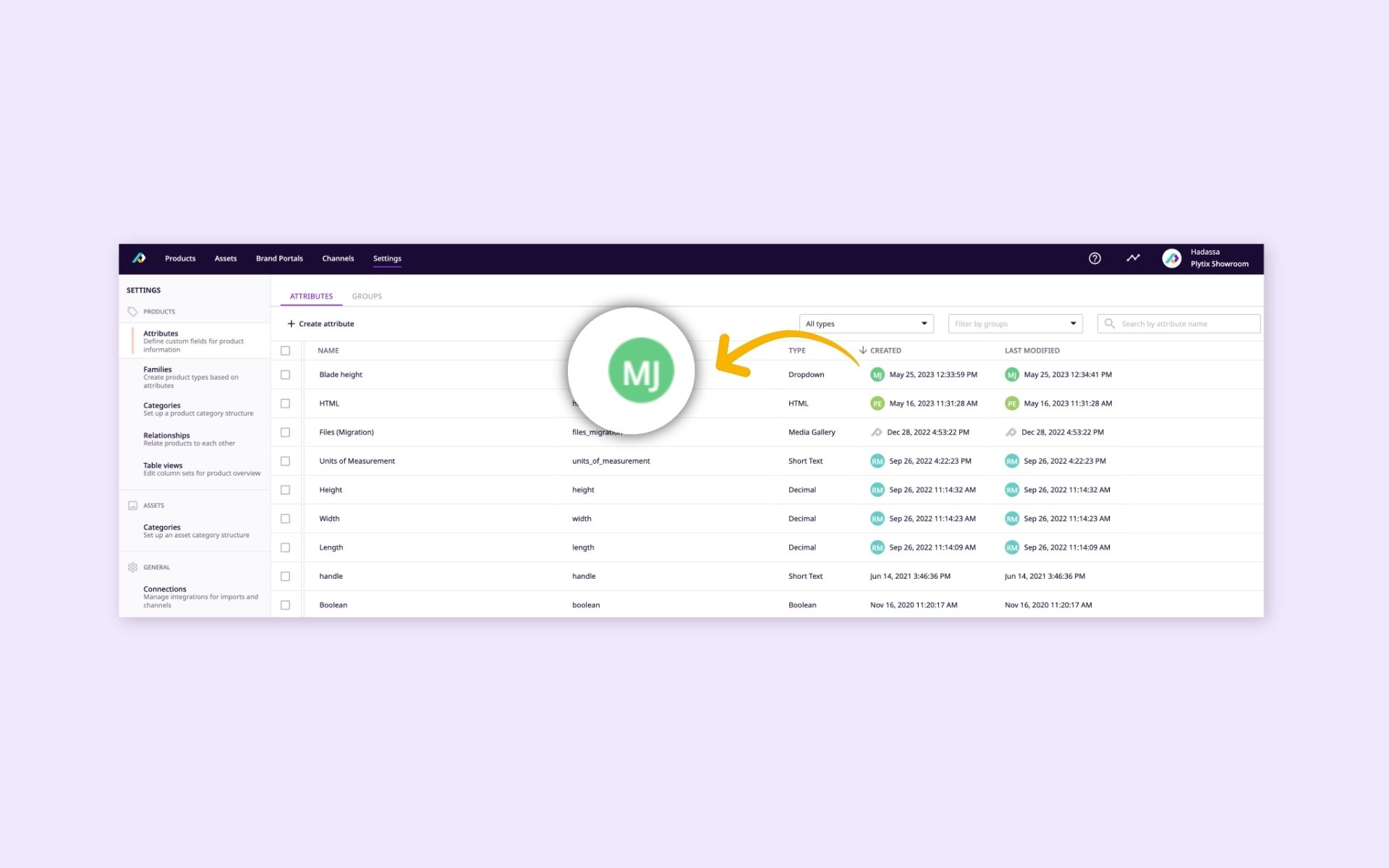Click the Plytix logo icon
1389x868 pixels.
pos(139,258)
